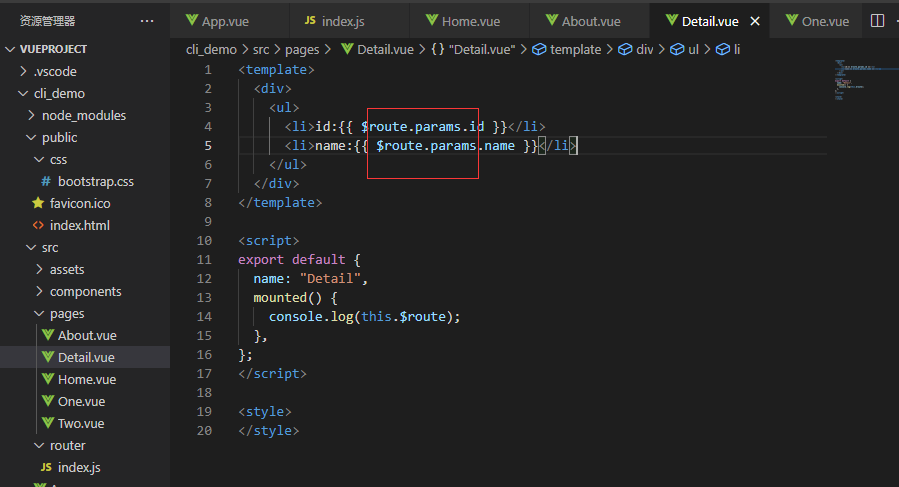Click the '资源管理器' Explorer panel title

click(x=48, y=21)
